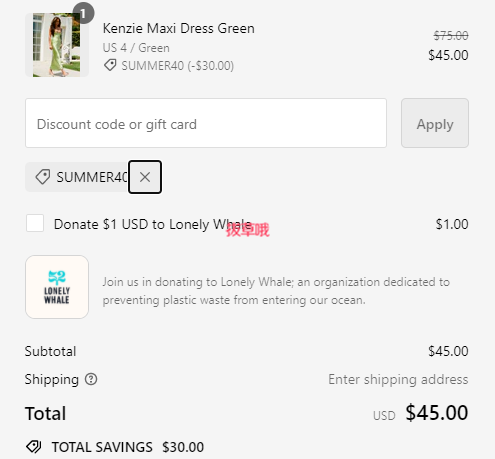
Task: Open the shipping help question mark icon
Action: (x=91, y=379)
